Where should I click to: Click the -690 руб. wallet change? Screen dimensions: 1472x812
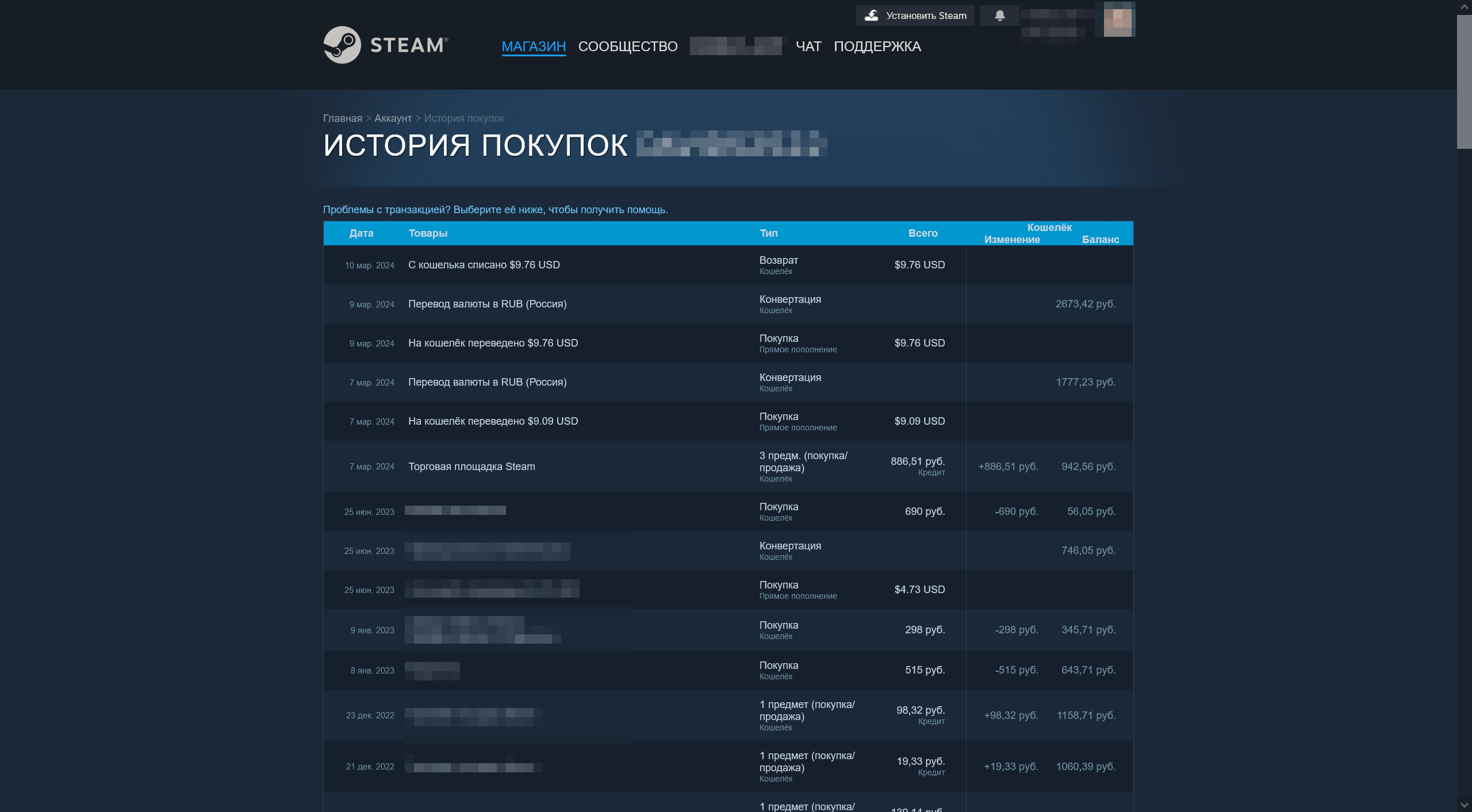[x=1017, y=511]
